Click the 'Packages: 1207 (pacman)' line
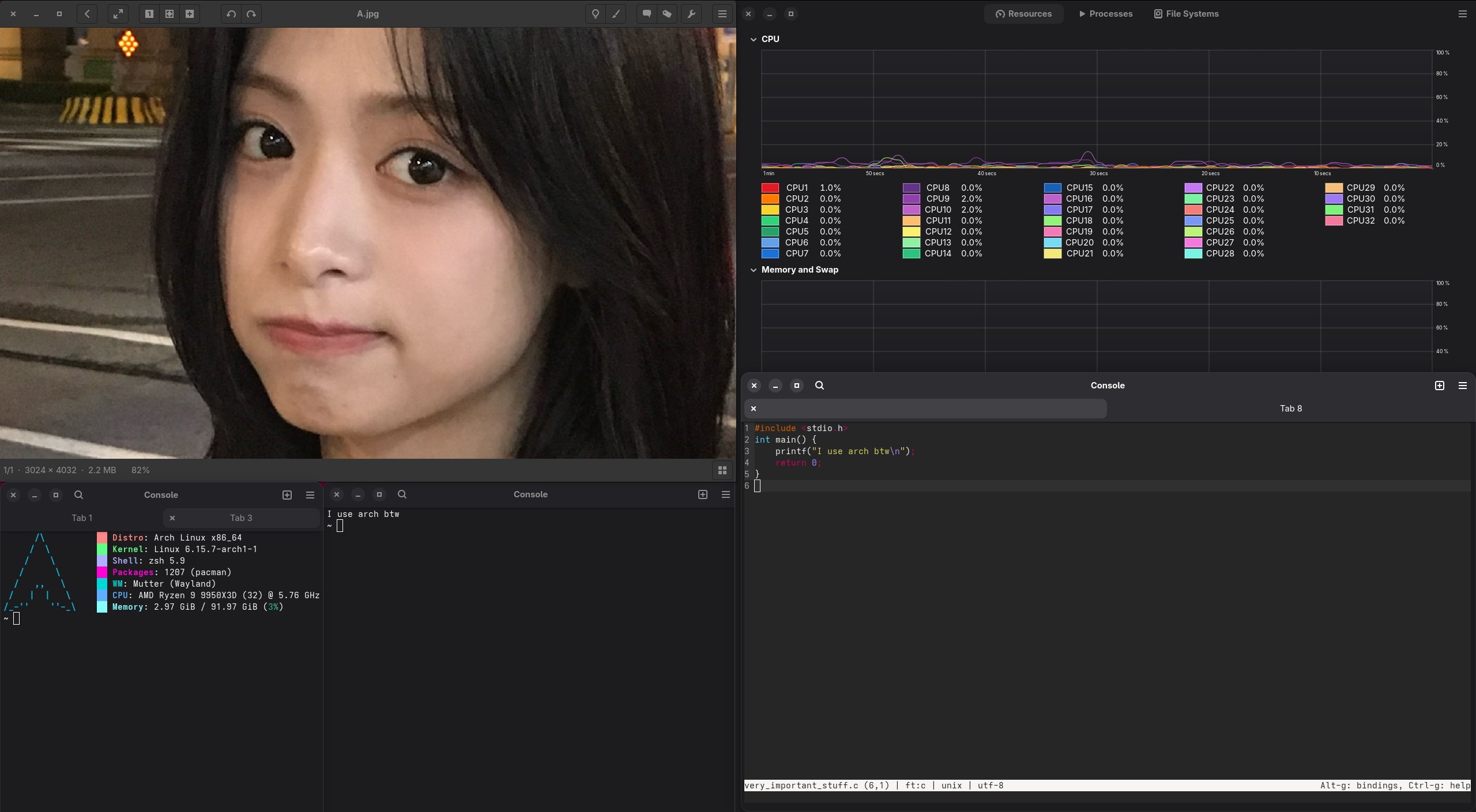Viewport: 1476px width, 812px height. pyautogui.click(x=172, y=572)
